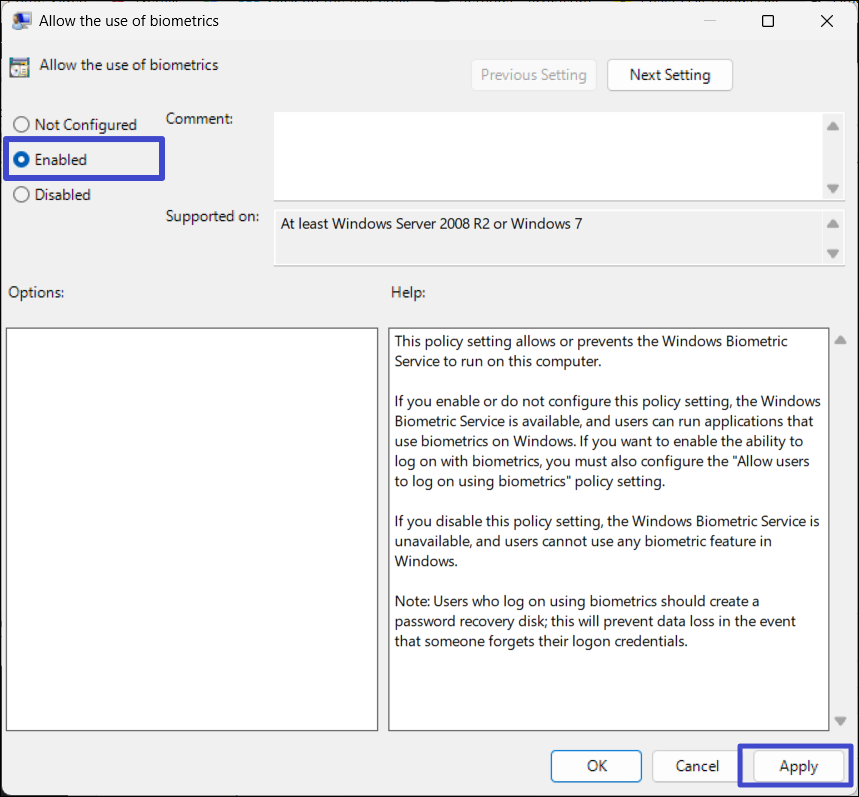The image size is (859, 797).
Task: Click the Comment box scroll up arrow
Action: tap(832, 126)
